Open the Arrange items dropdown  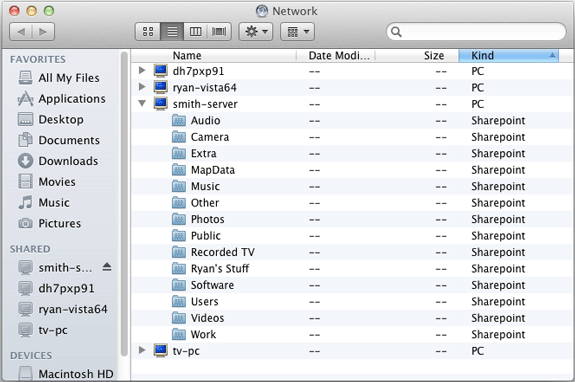tap(297, 32)
